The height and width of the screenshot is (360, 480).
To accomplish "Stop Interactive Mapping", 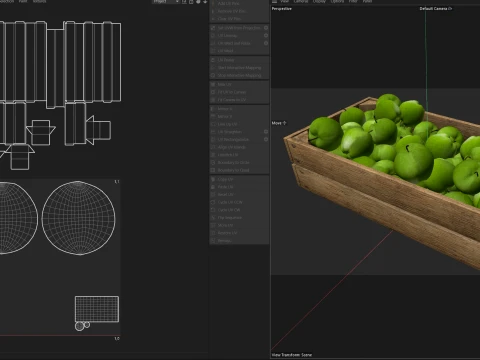I will coord(239,76).
